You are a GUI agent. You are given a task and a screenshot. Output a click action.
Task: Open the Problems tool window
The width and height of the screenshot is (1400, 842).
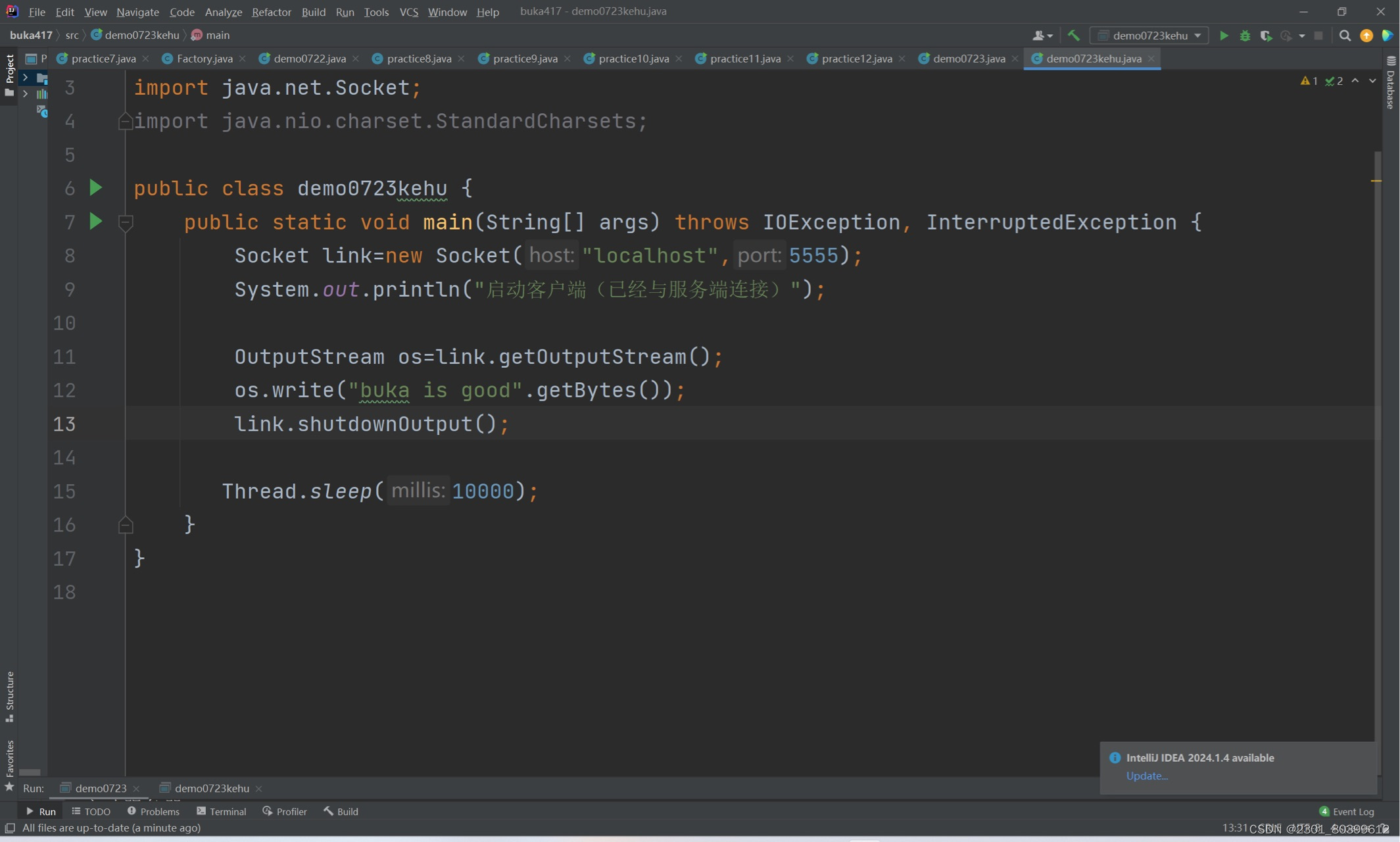click(x=153, y=812)
